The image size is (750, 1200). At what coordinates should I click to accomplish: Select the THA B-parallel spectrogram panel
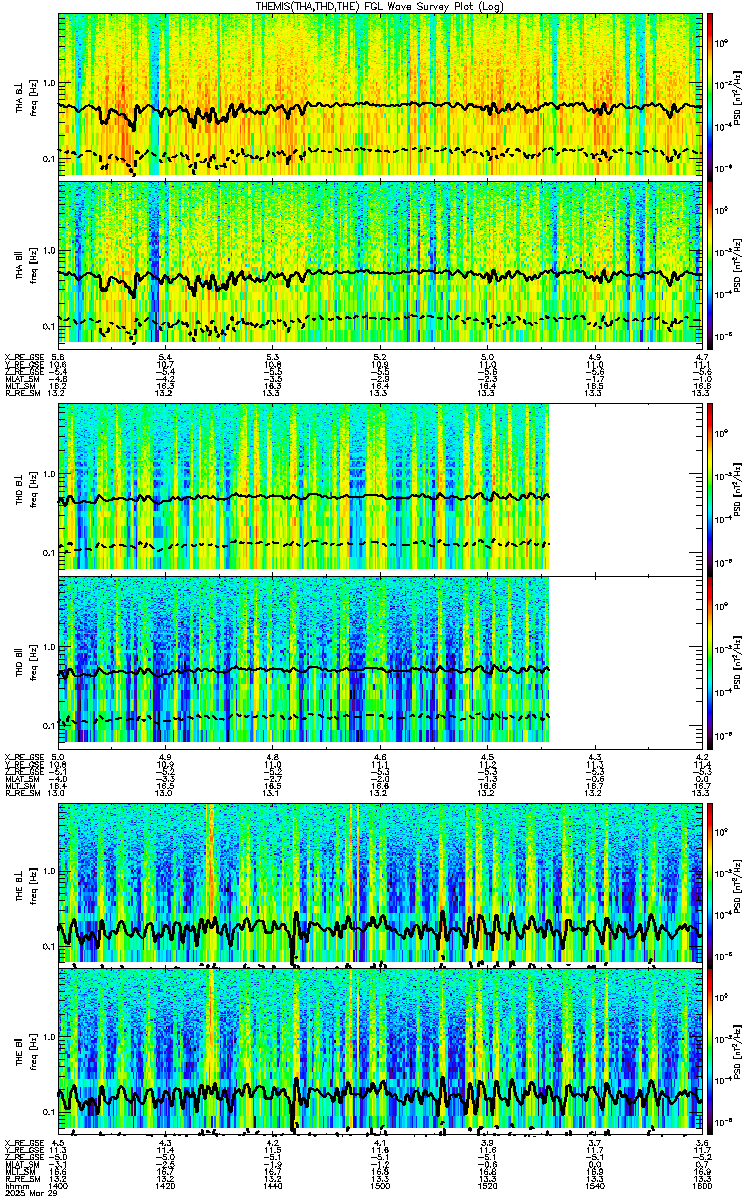(380, 262)
